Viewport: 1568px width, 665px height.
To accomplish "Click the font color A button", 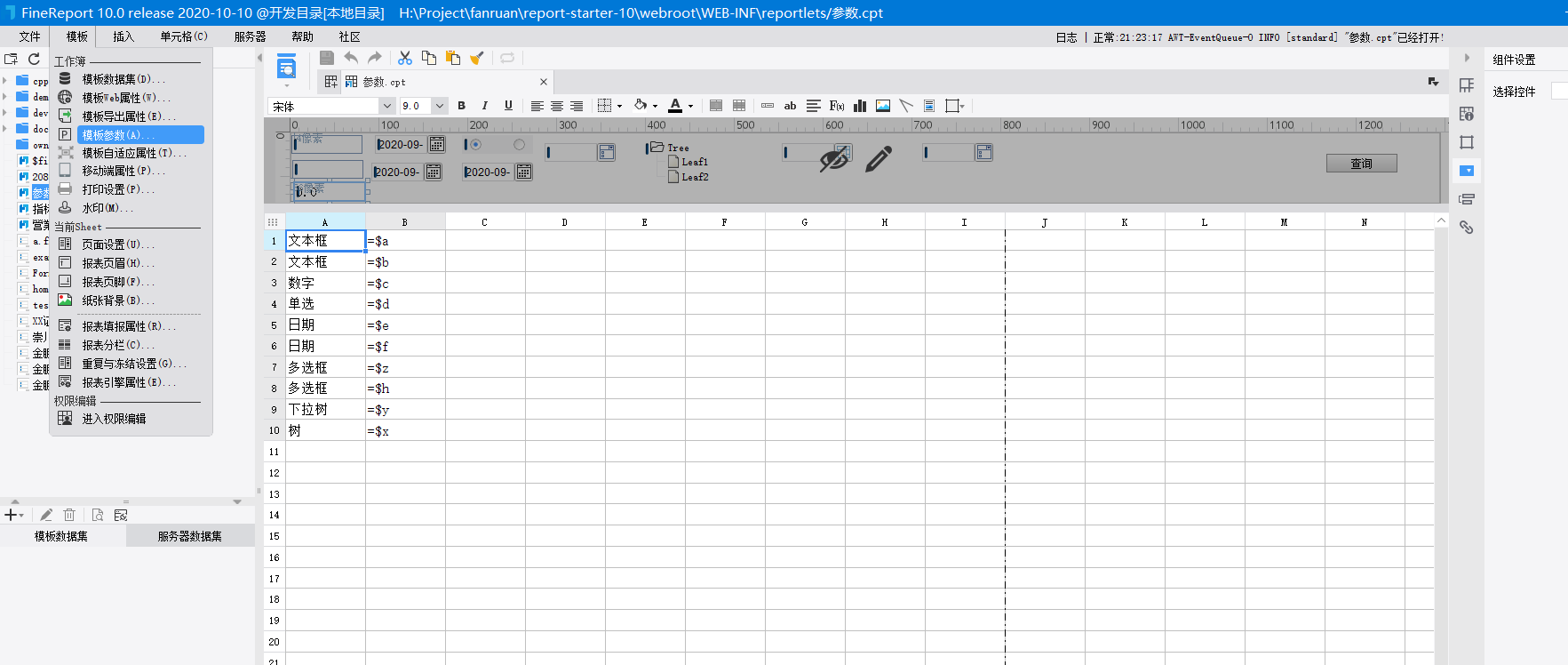I will tap(675, 106).
